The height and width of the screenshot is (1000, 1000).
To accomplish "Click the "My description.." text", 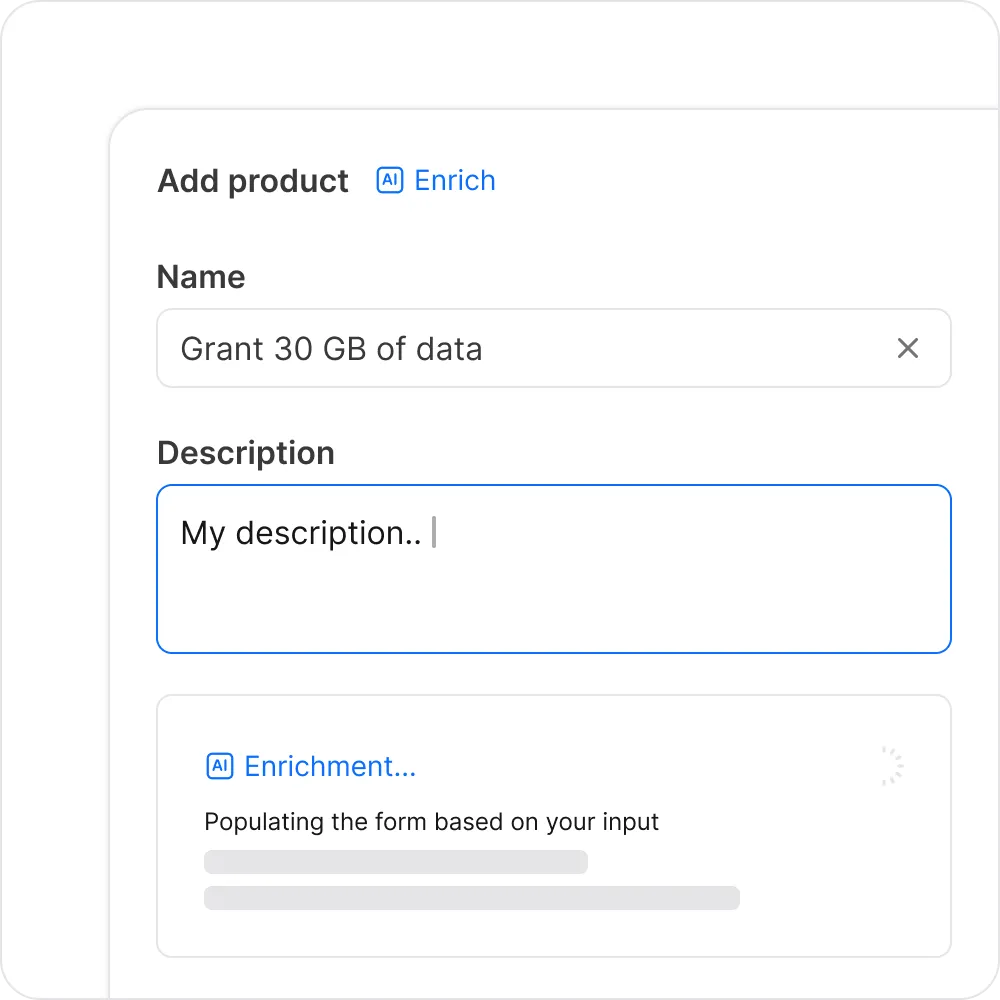I will coord(300,533).
